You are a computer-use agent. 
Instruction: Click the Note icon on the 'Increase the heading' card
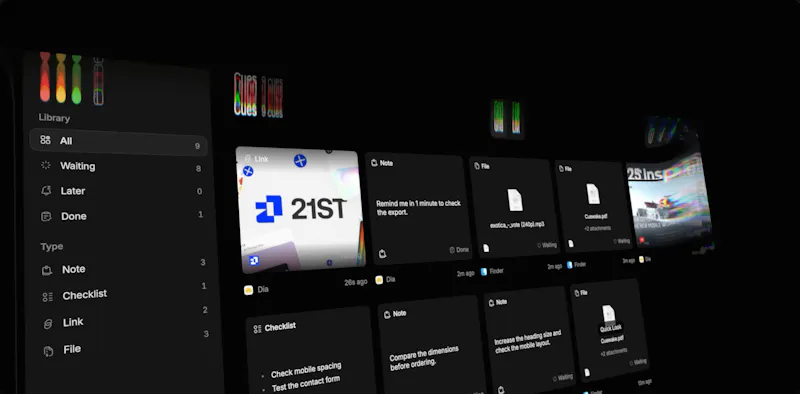click(491, 303)
